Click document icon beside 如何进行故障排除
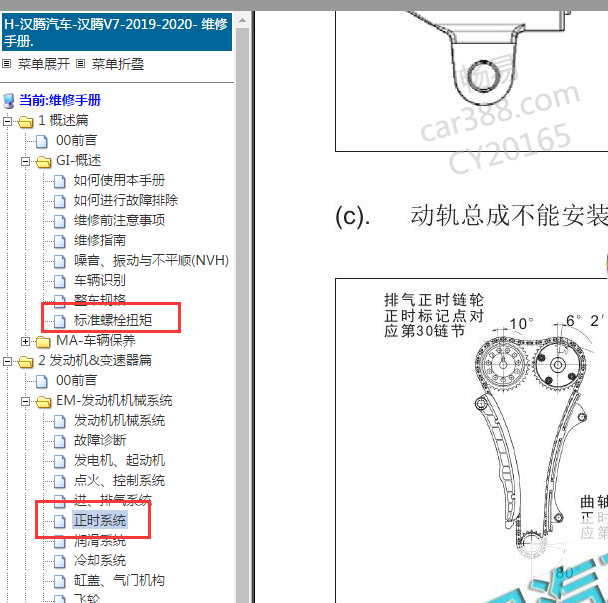This screenshot has height=603, width=608. [x=59, y=201]
